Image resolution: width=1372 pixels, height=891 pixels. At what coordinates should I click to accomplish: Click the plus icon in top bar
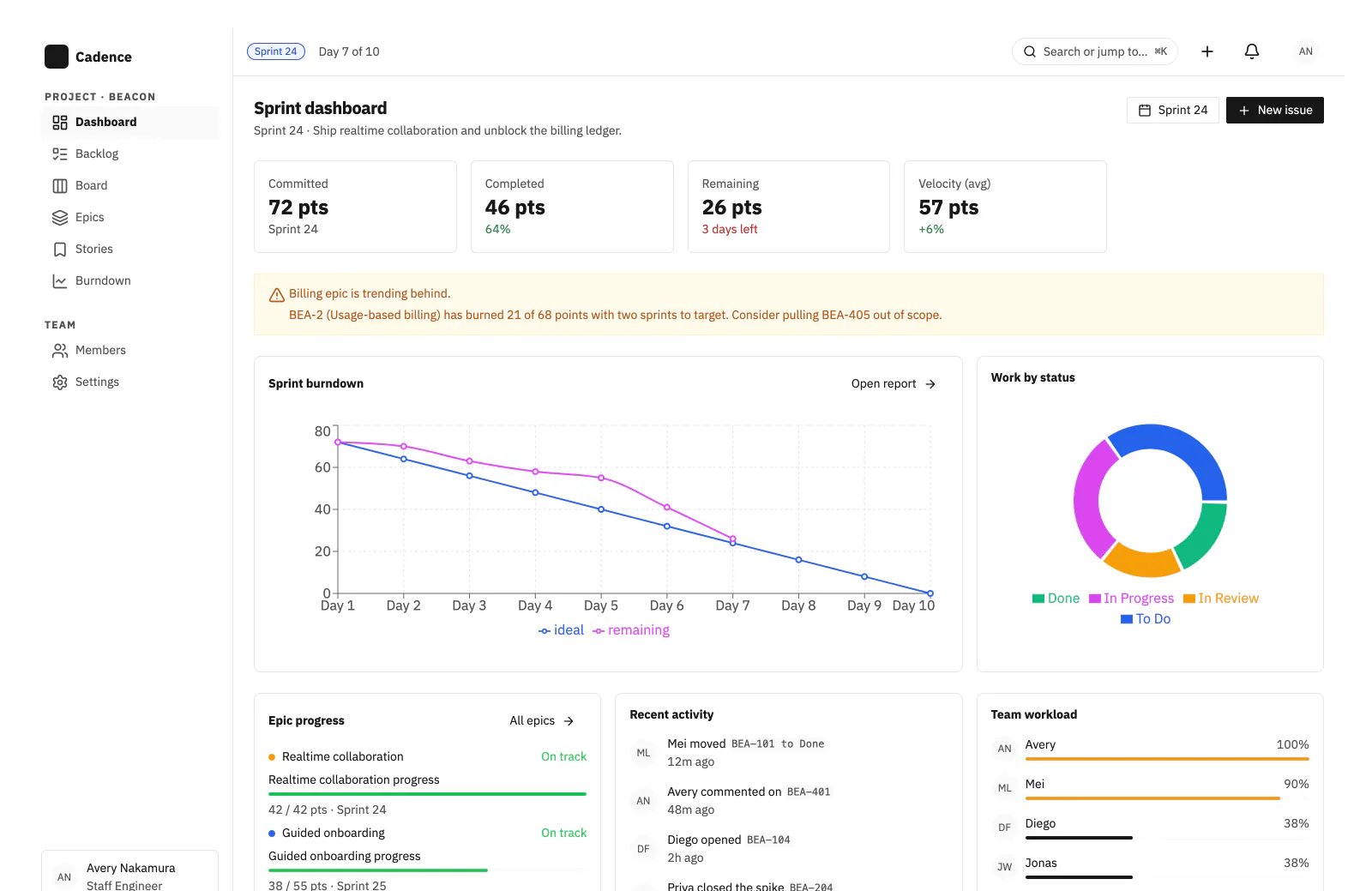1207,51
